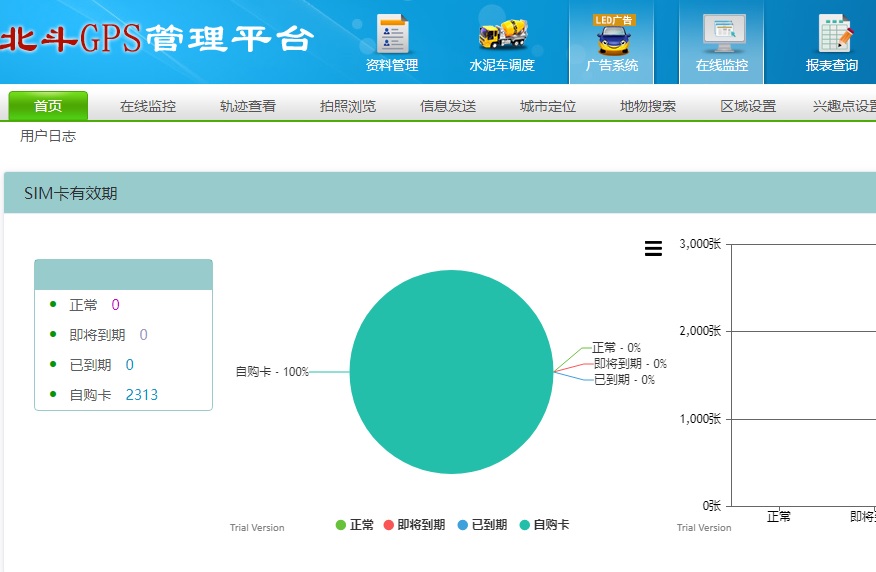Screen dimensions: 876x572
Task: Go to 信息发送 tab
Action: [448, 106]
